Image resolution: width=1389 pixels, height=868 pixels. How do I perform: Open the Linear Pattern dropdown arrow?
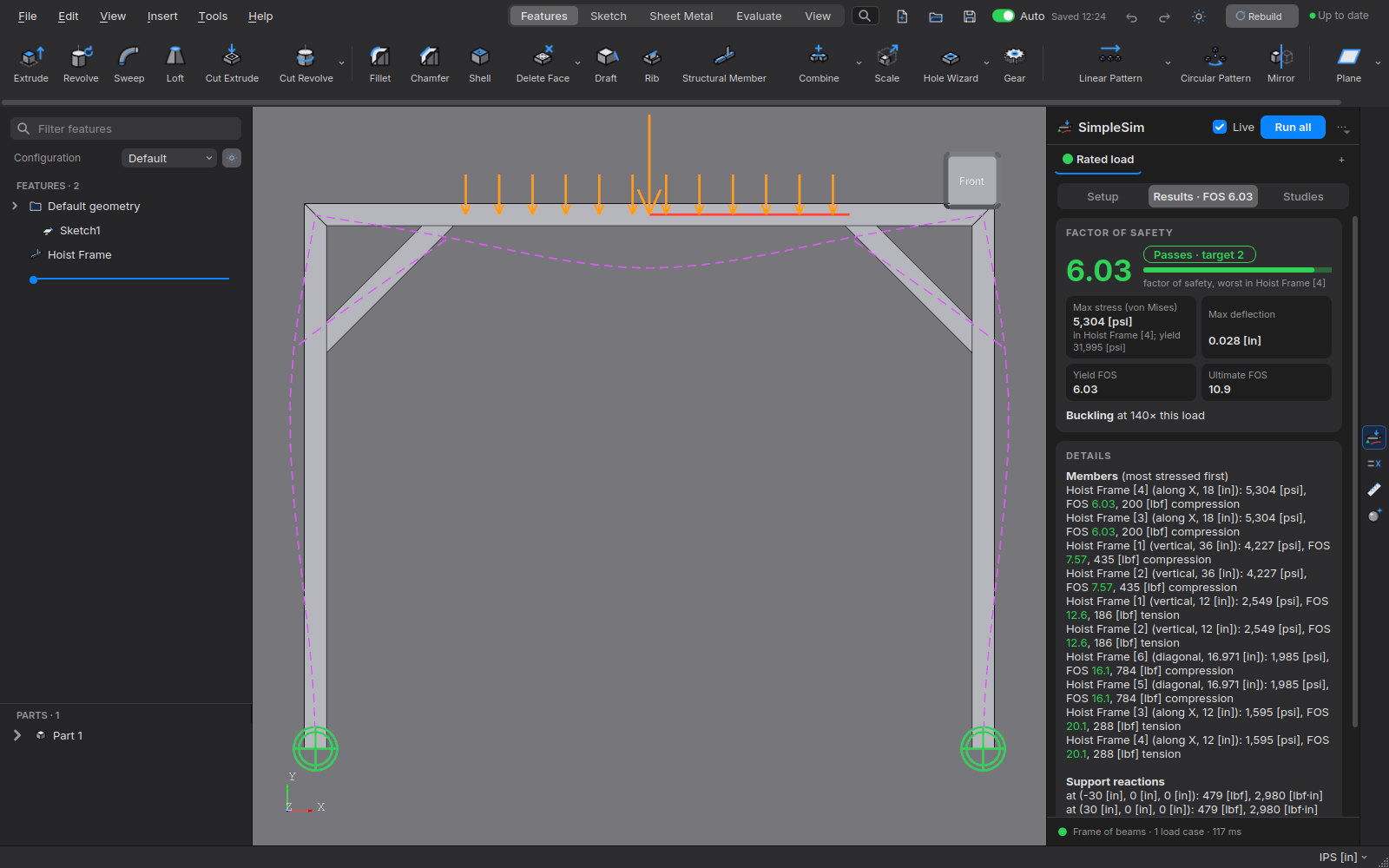[1168, 63]
